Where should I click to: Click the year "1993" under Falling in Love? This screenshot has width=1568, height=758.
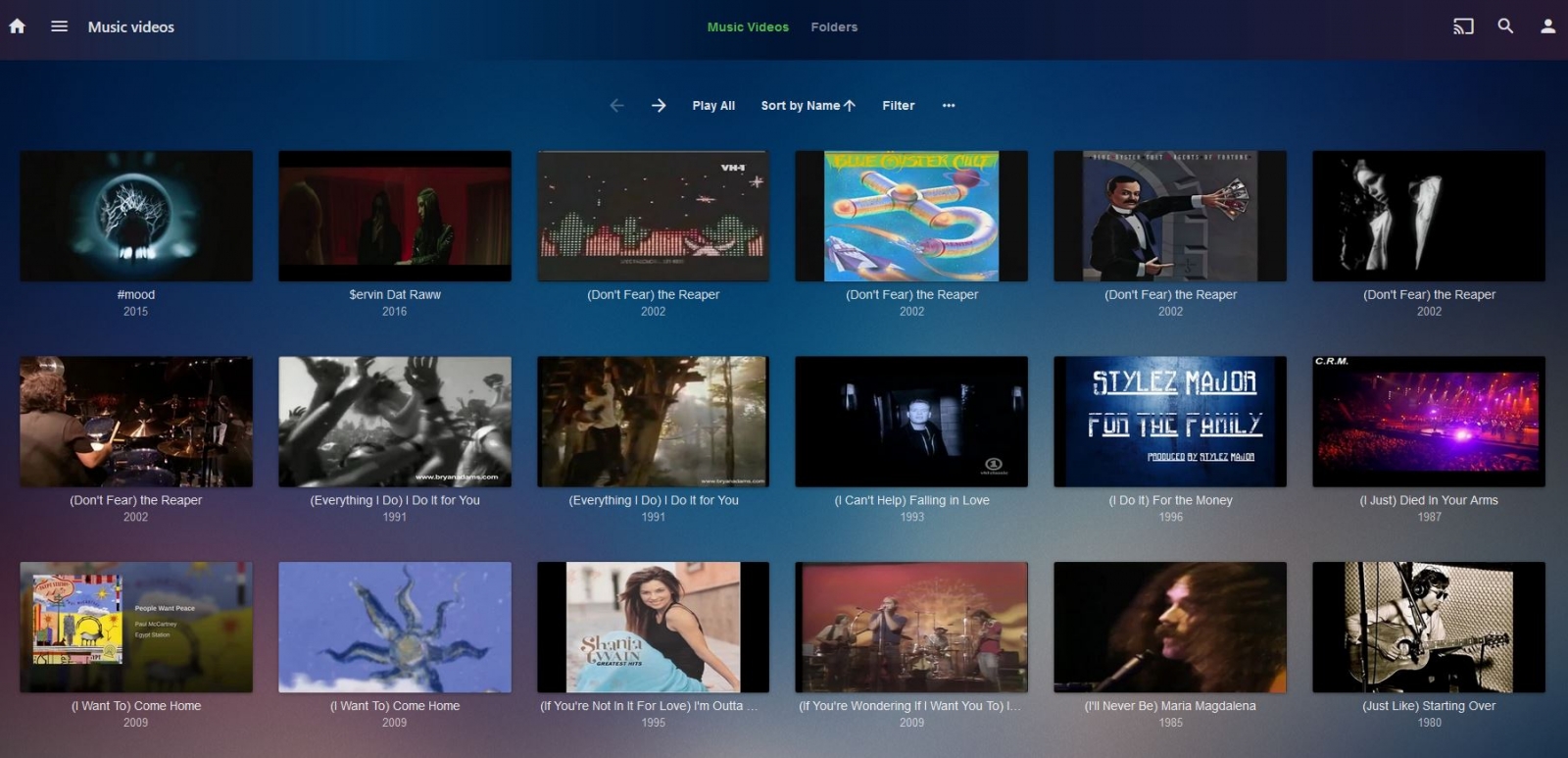pyautogui.click(x=911, y=517)
